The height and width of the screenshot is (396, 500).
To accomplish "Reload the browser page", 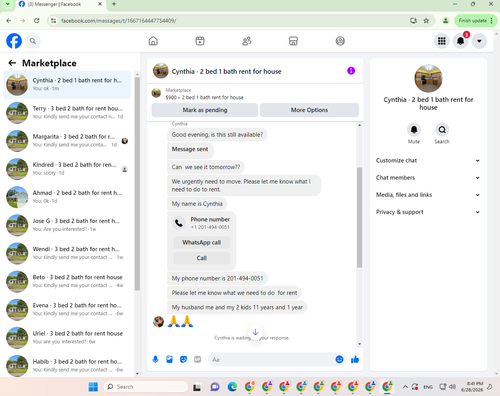I will pos(37,21).
